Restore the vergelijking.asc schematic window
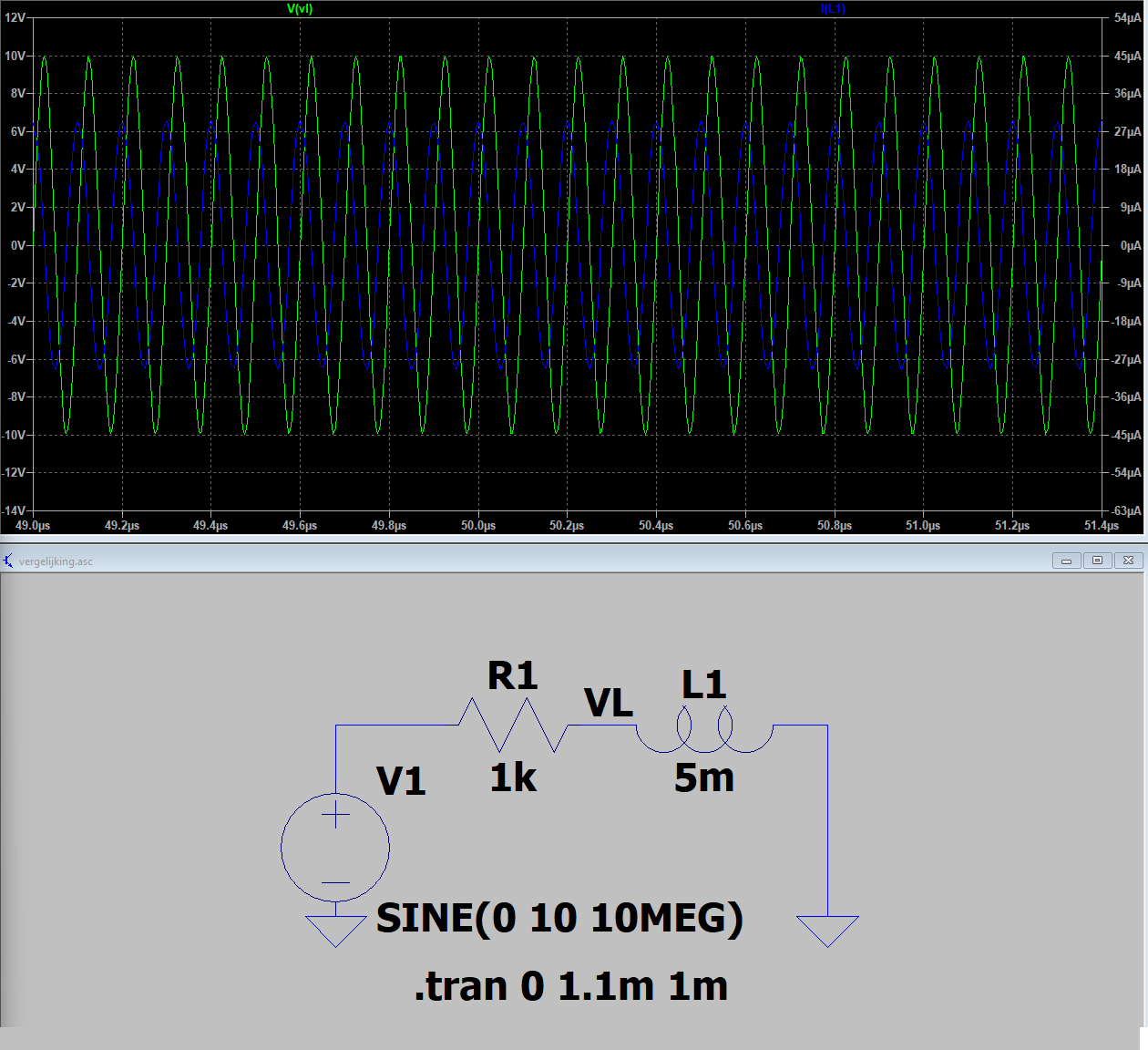 click(x=1097, y=561)
